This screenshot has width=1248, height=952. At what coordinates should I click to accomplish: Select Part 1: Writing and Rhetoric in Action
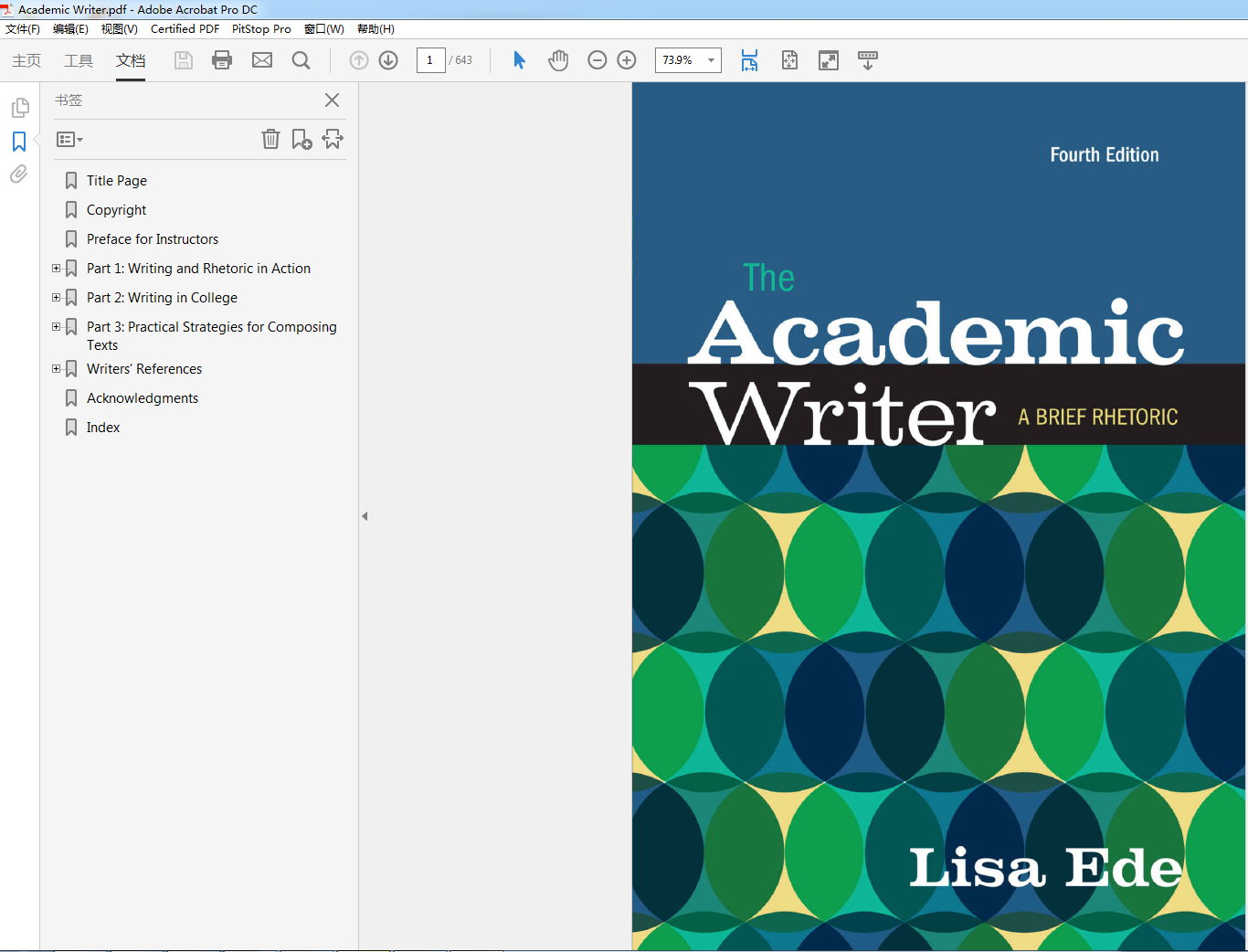[x=198, y=269]
